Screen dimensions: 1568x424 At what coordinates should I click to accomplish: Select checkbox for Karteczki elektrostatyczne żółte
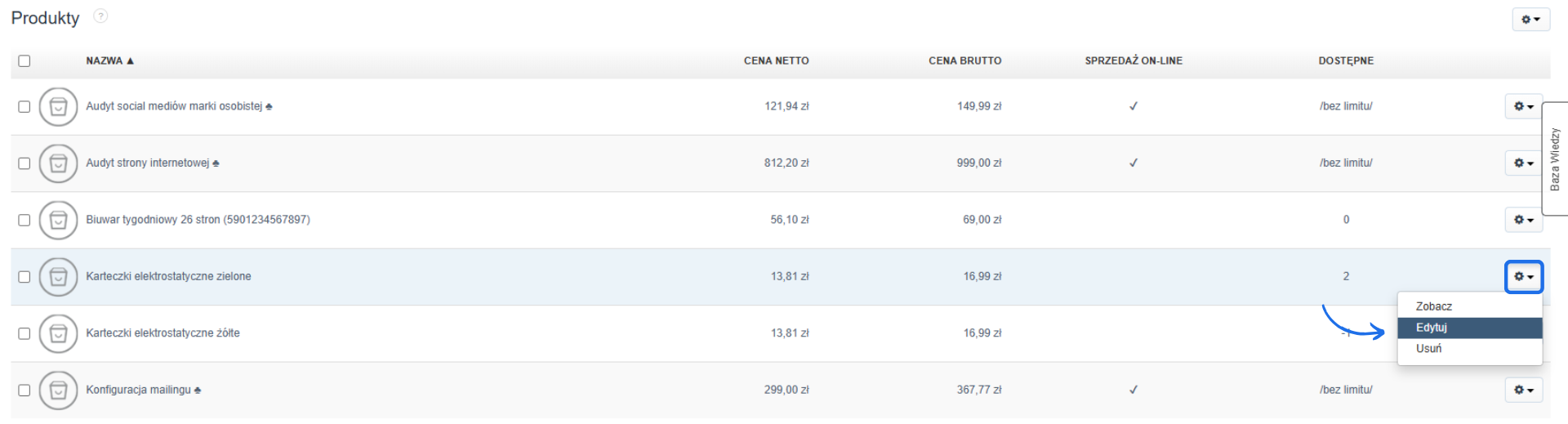click(24, 333)
